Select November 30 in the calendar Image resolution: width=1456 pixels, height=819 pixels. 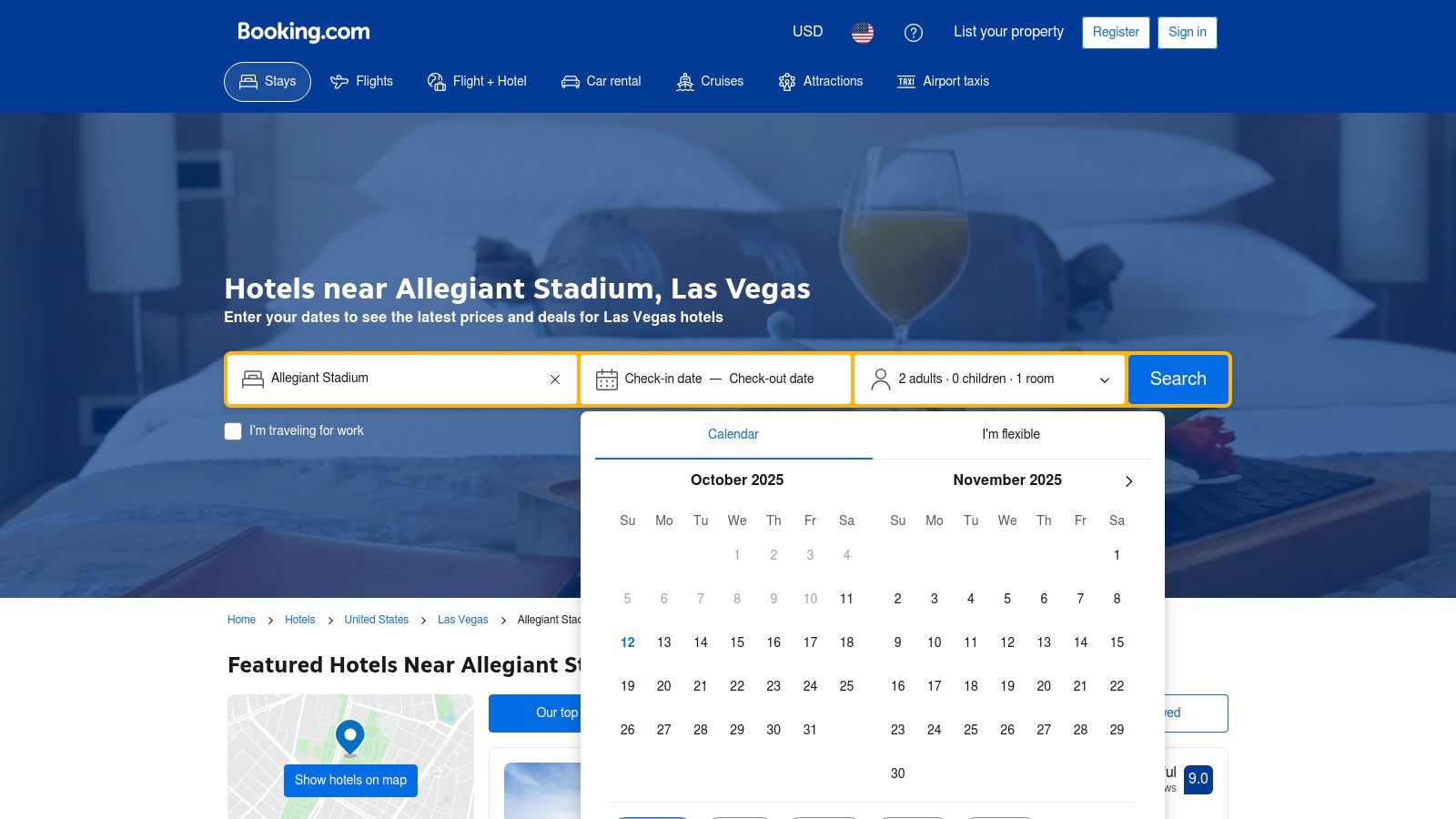898,773
